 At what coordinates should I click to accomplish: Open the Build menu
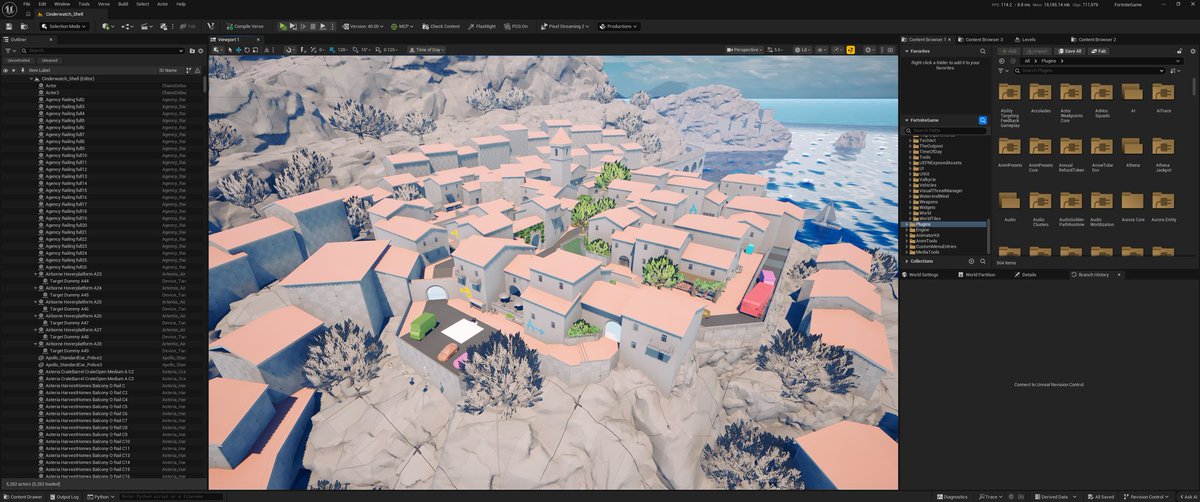[124, 4]
